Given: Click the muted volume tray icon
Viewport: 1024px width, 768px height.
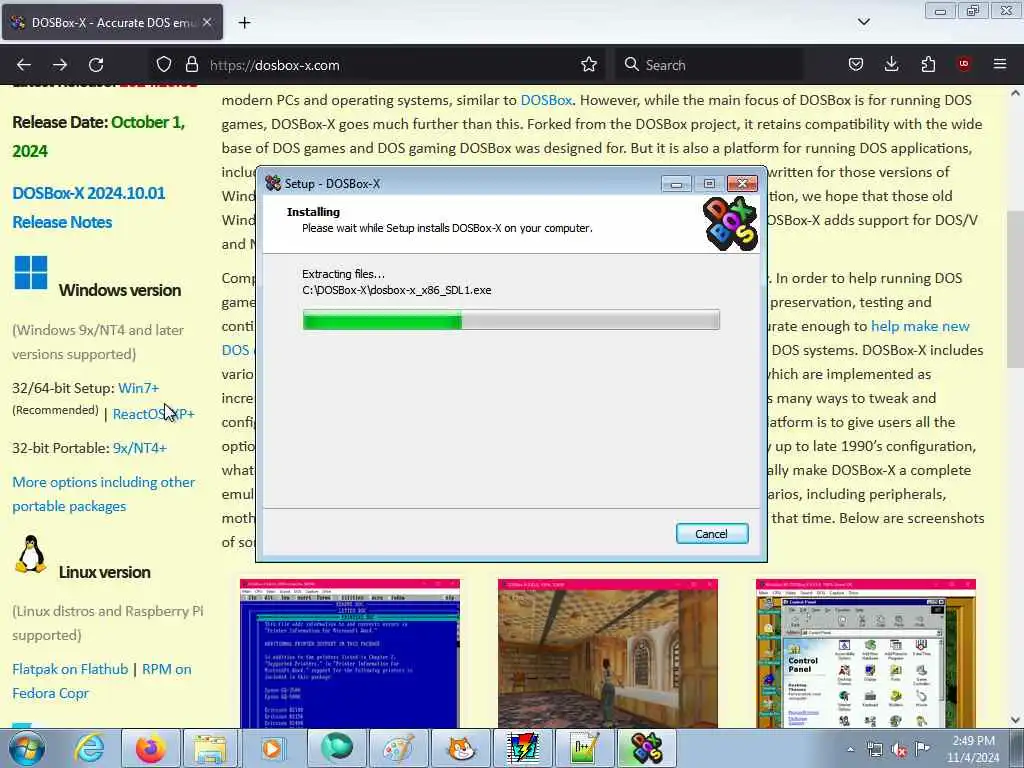Looking at the screenshot, I should point(899,750).
